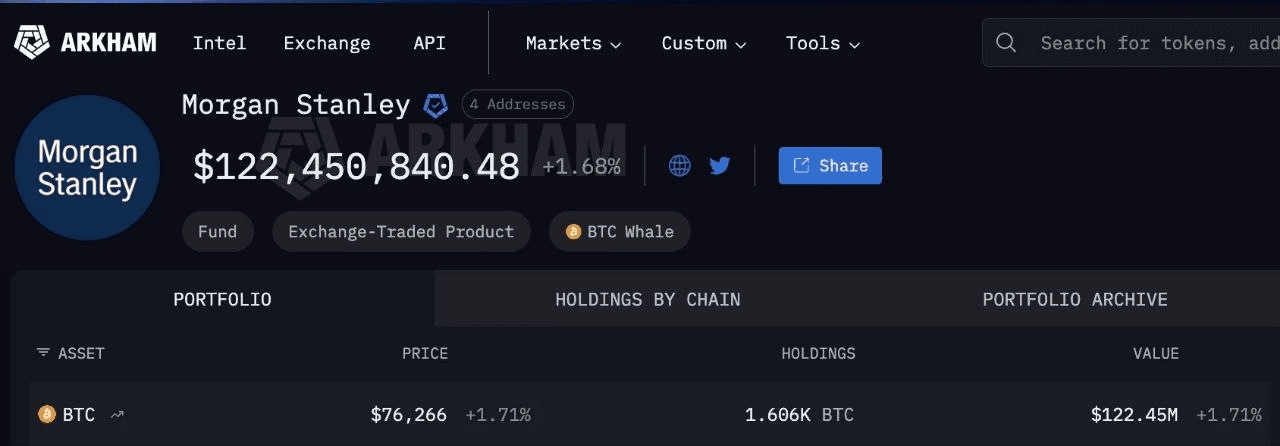
Task: Click the Morgan Stanley profile logo
Action: 87,168
